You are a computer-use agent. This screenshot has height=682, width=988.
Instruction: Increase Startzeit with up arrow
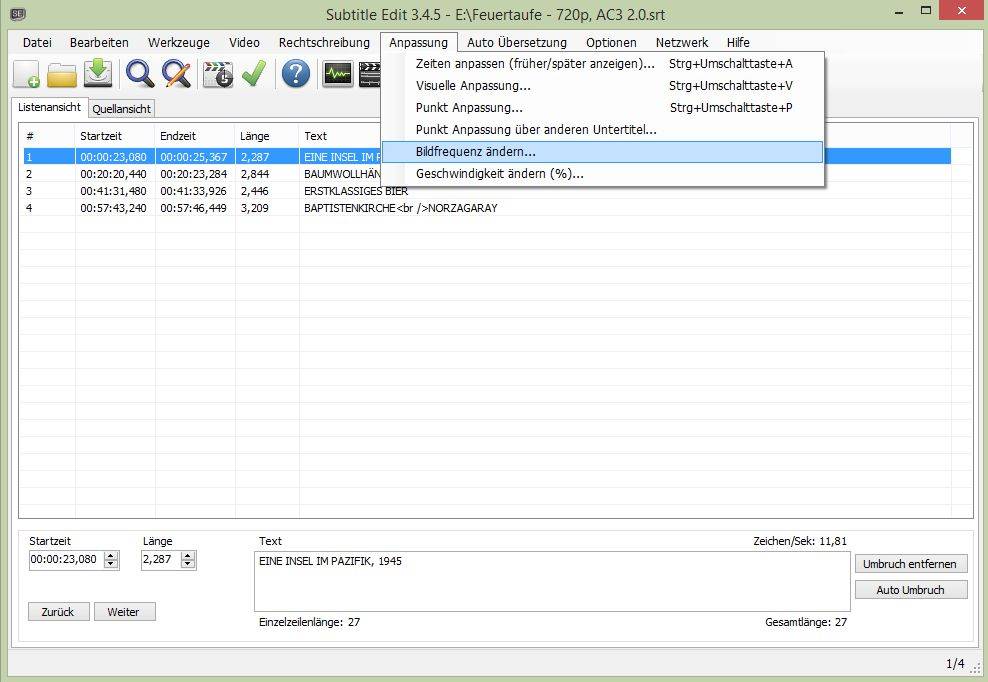pyautogui.click(x=111, y=555)
